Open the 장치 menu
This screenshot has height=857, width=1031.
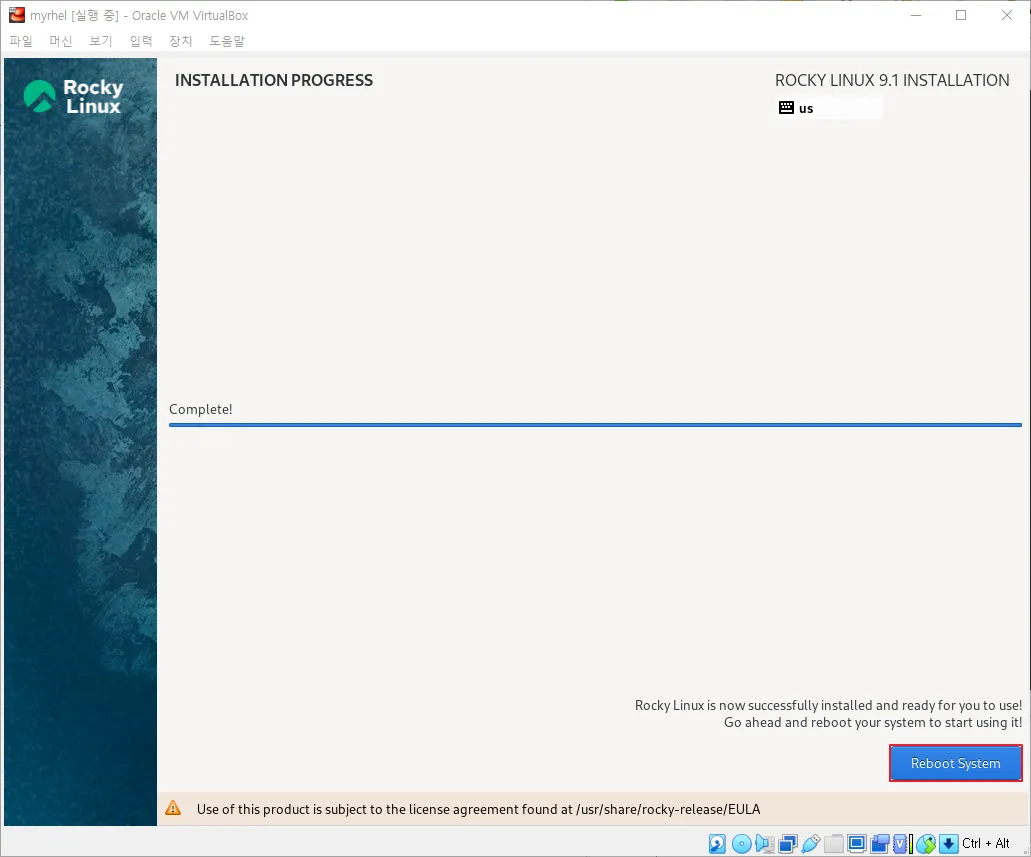(x=181, y=41)
